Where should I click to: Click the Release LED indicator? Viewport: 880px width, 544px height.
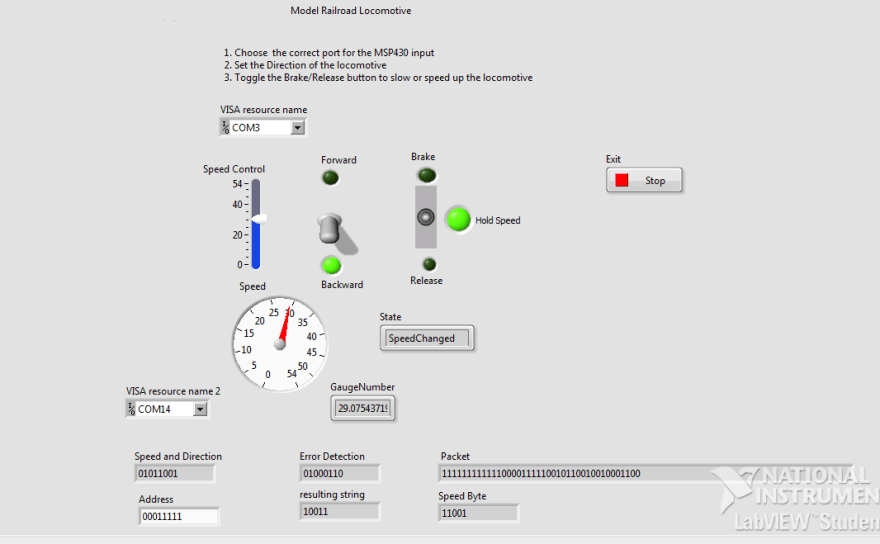click(x=429, y=264)
